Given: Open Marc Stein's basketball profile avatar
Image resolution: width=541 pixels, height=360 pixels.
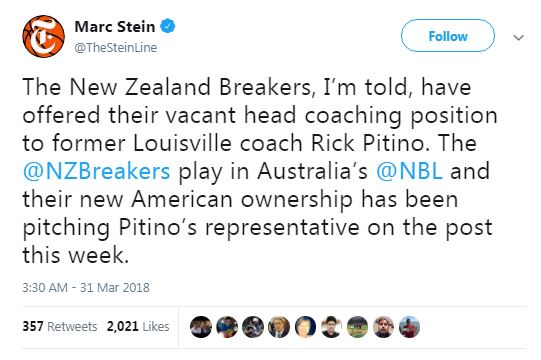Looking at the screenshot, I should 43,36.
